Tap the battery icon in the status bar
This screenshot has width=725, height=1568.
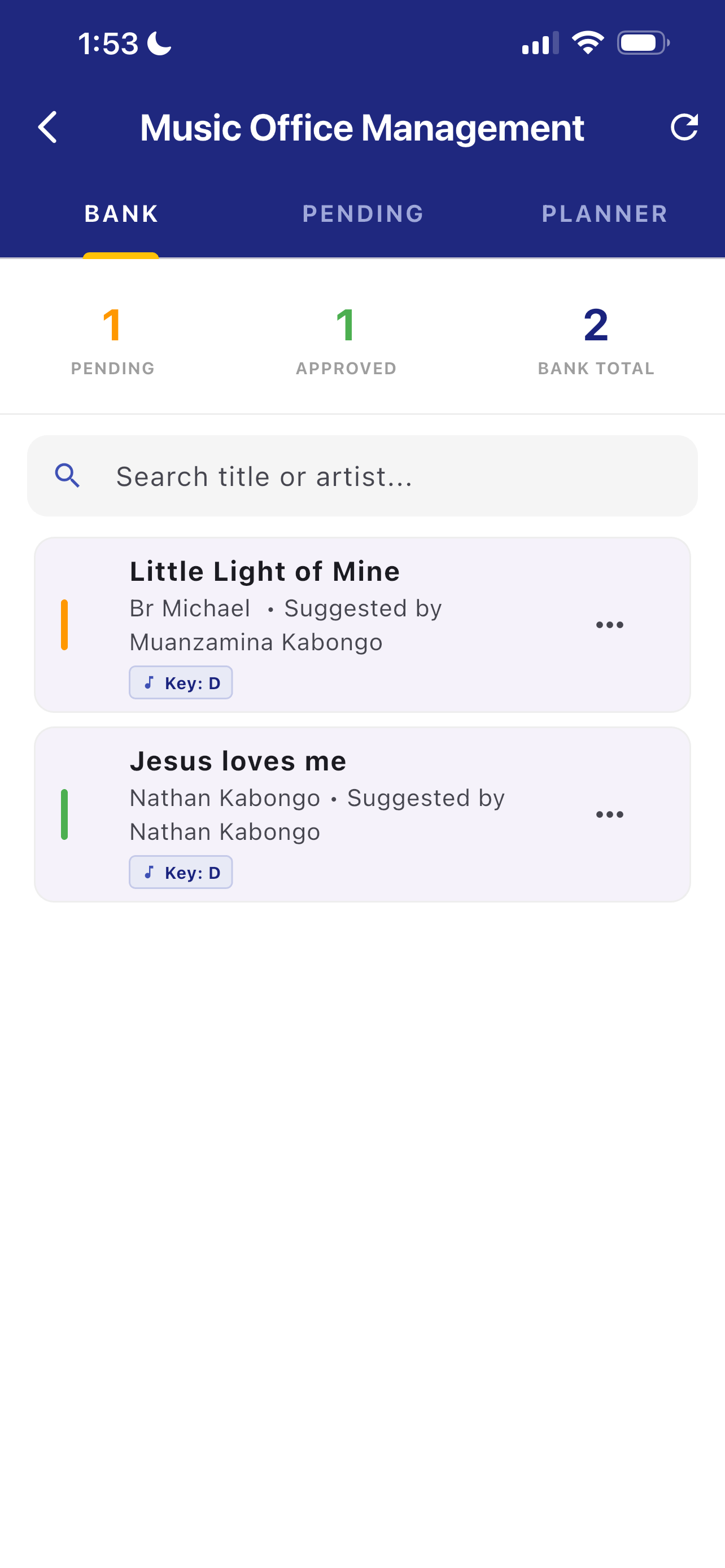click(x=643, y=43)
